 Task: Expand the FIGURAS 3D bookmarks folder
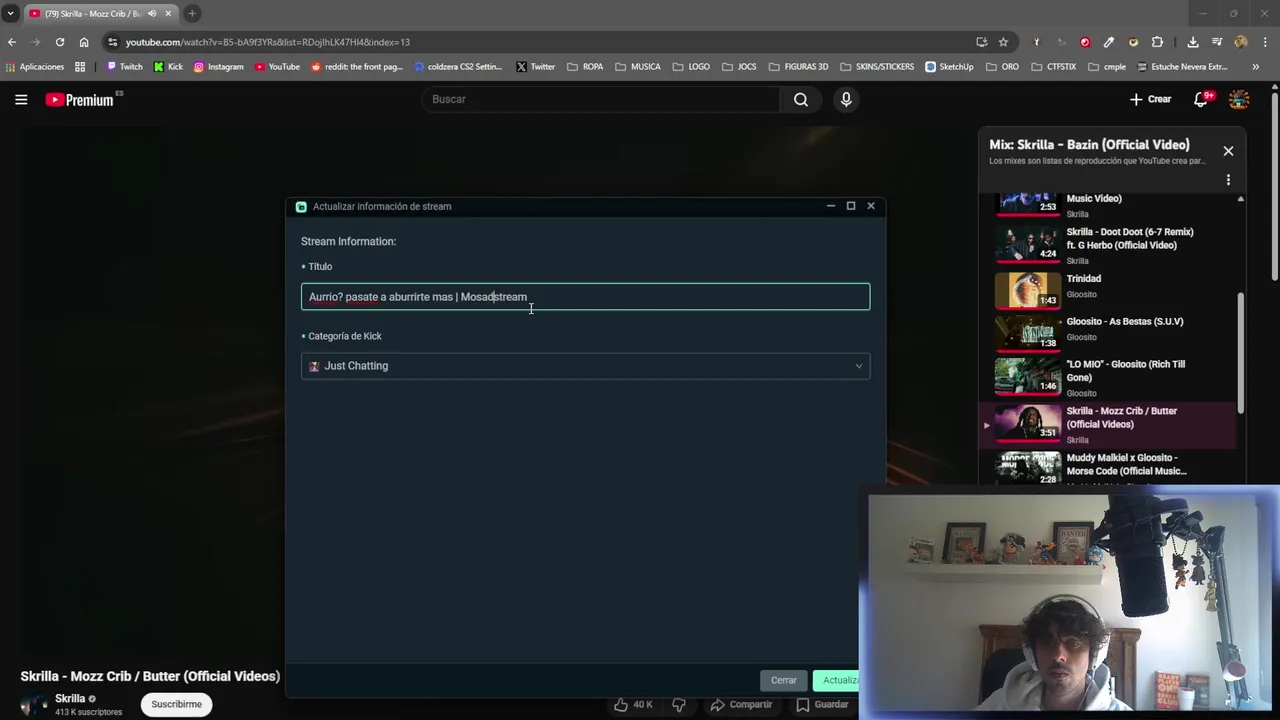click(798, 67)
